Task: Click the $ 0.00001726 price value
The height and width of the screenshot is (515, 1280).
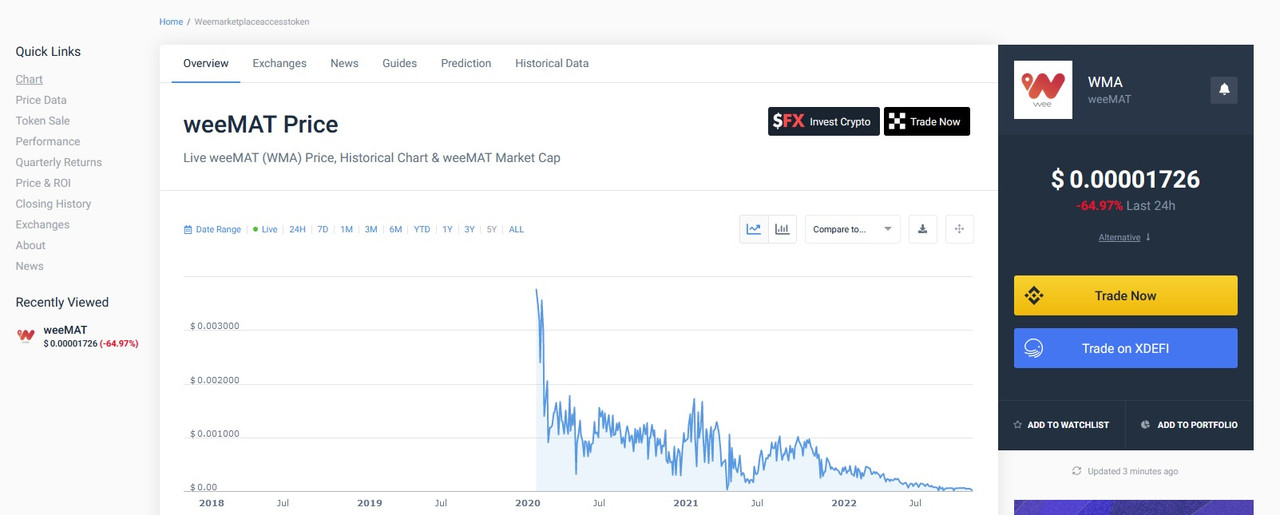Action: coord(1125,180)
